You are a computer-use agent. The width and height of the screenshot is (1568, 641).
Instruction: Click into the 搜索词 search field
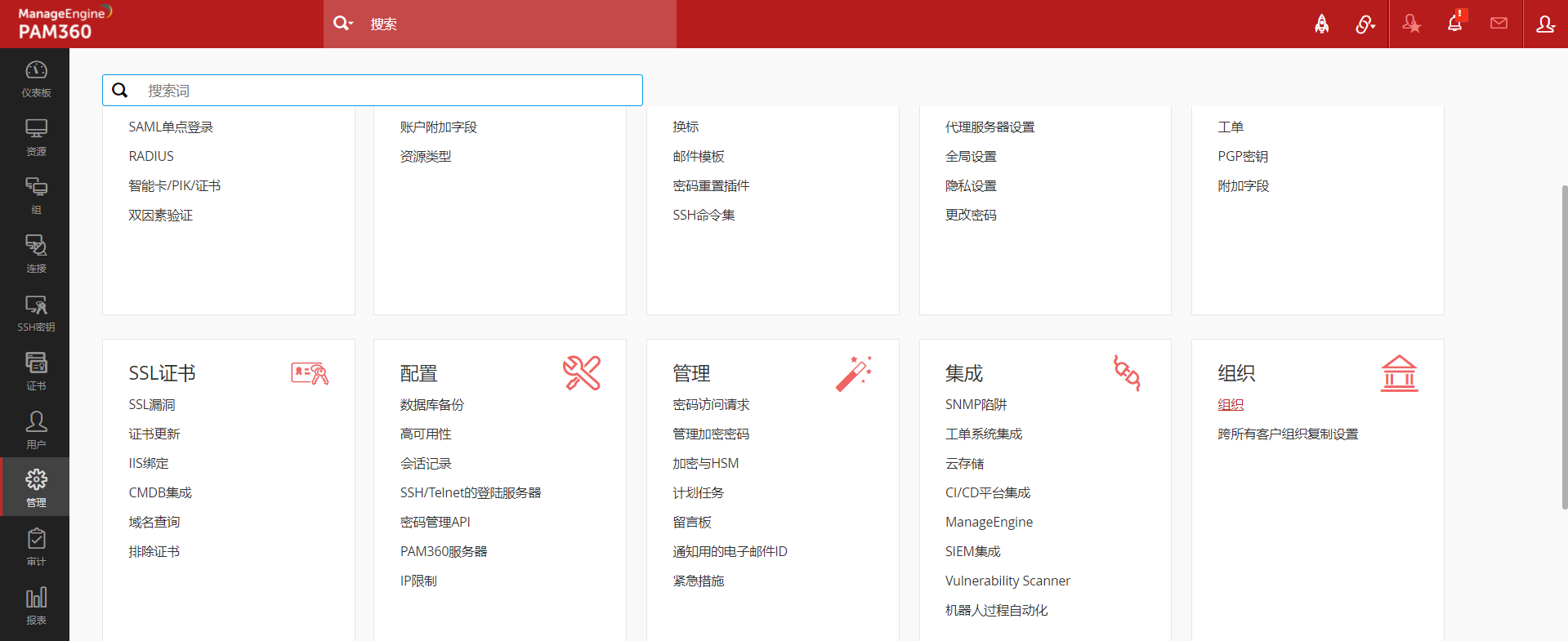coord(384,91)
